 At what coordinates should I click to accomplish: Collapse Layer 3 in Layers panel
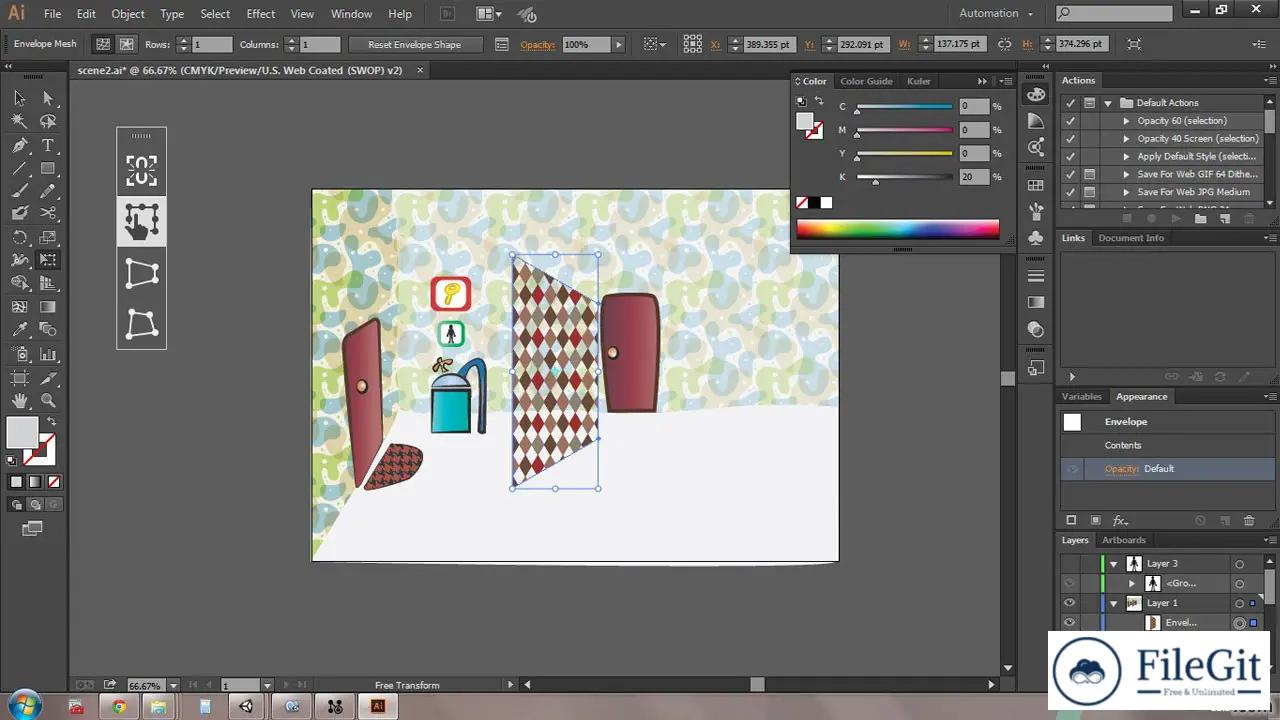(x=1113, y=564)
